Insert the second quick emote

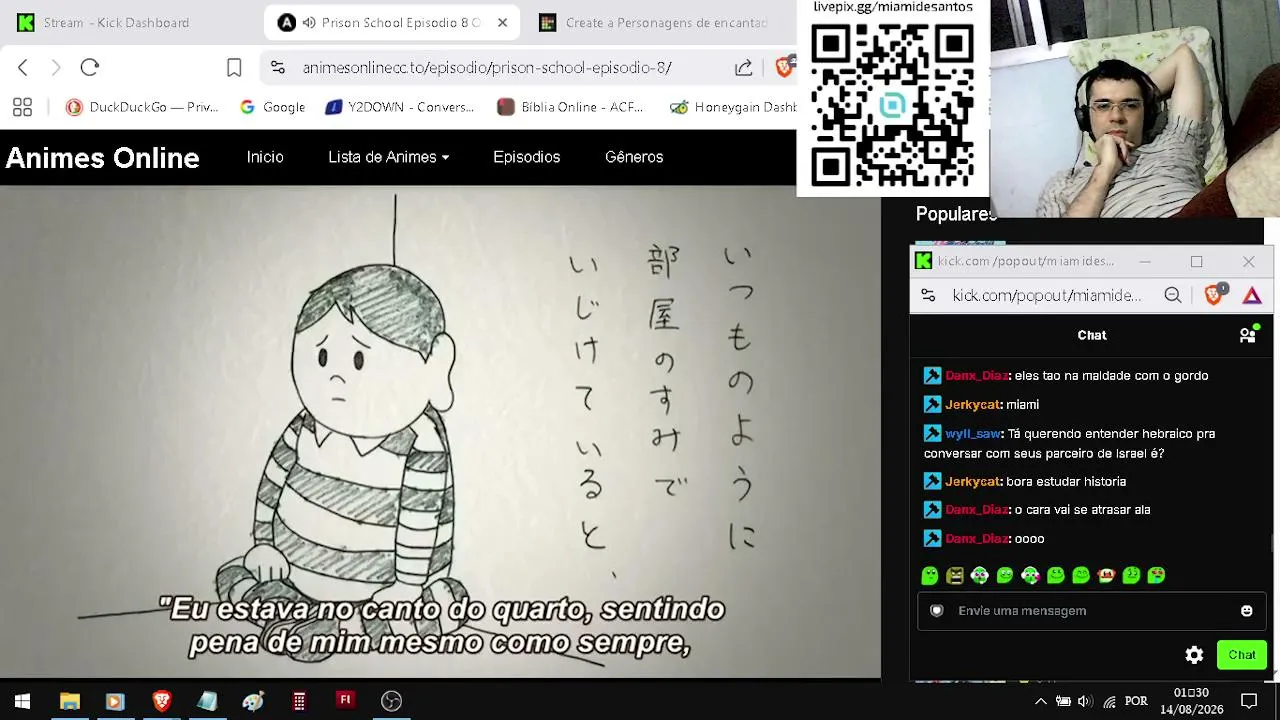955,575
